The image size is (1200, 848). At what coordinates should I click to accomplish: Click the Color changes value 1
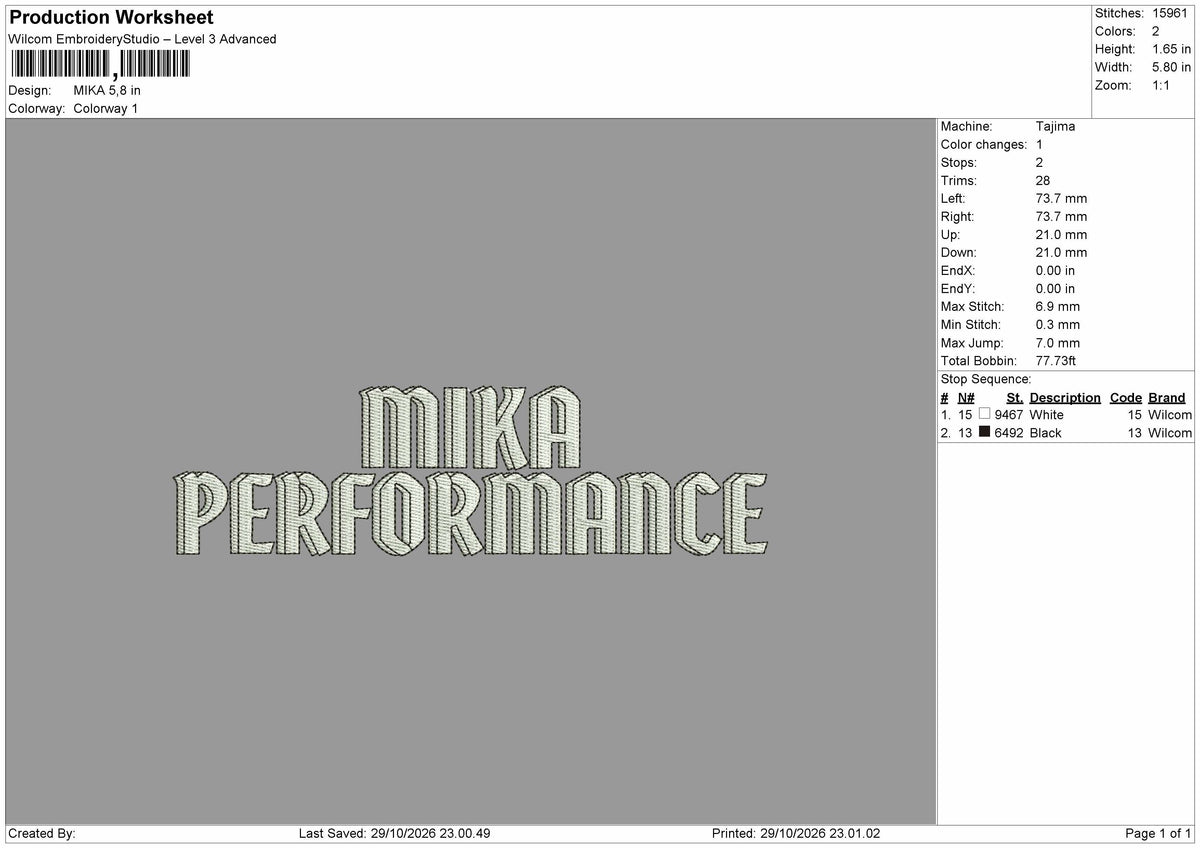1040,145
